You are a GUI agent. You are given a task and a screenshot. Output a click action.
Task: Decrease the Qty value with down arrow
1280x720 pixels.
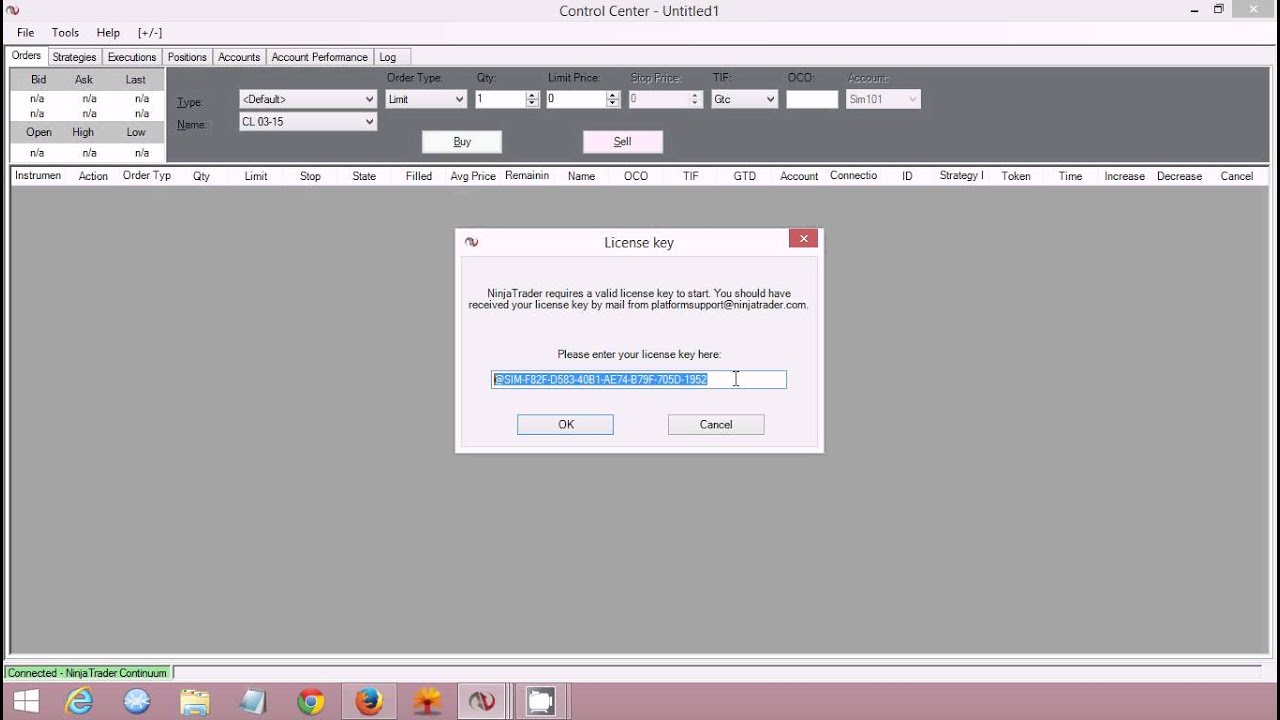click(532, 103)
